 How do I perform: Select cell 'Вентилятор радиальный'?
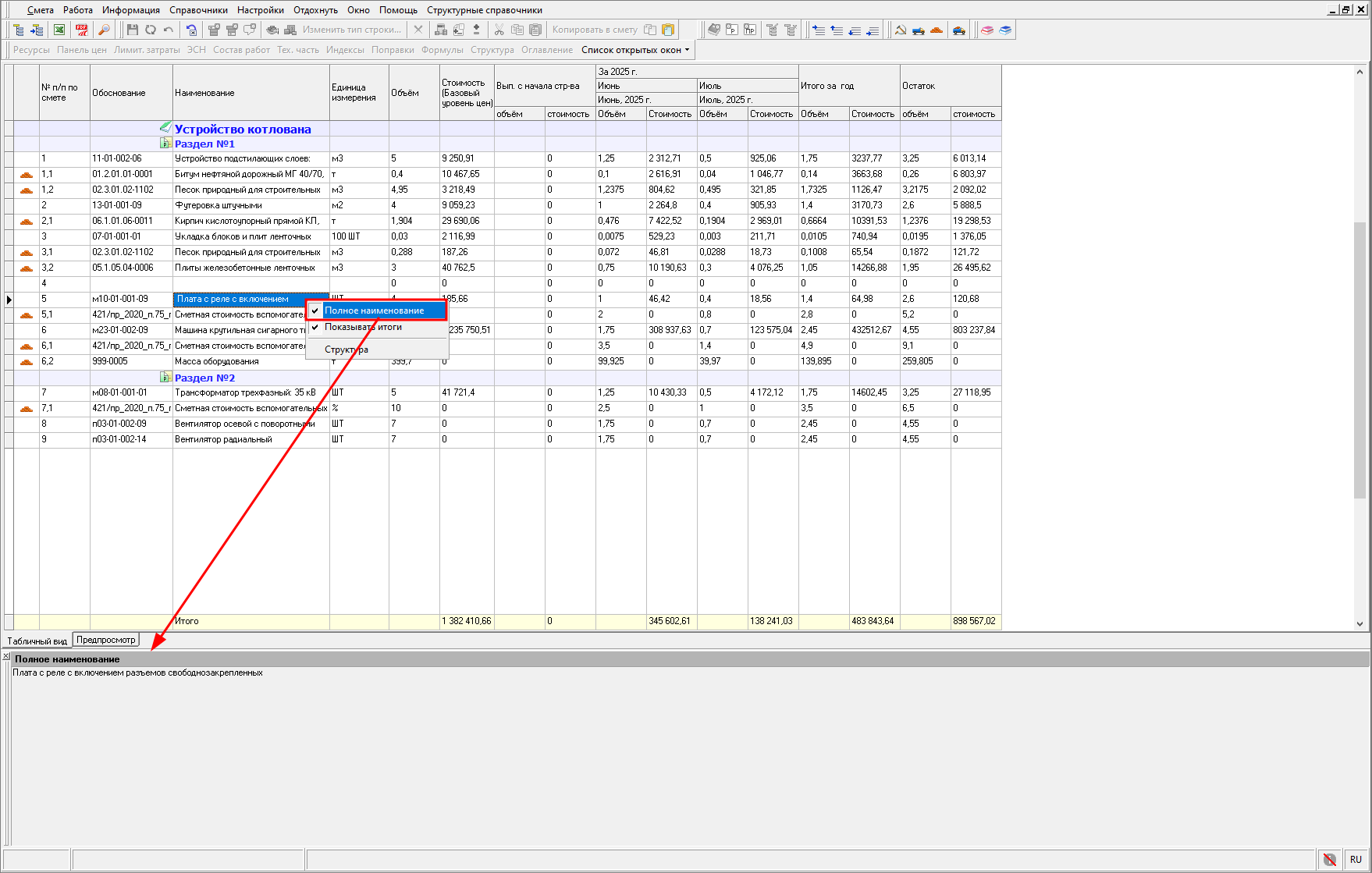[x=251, y=439]
